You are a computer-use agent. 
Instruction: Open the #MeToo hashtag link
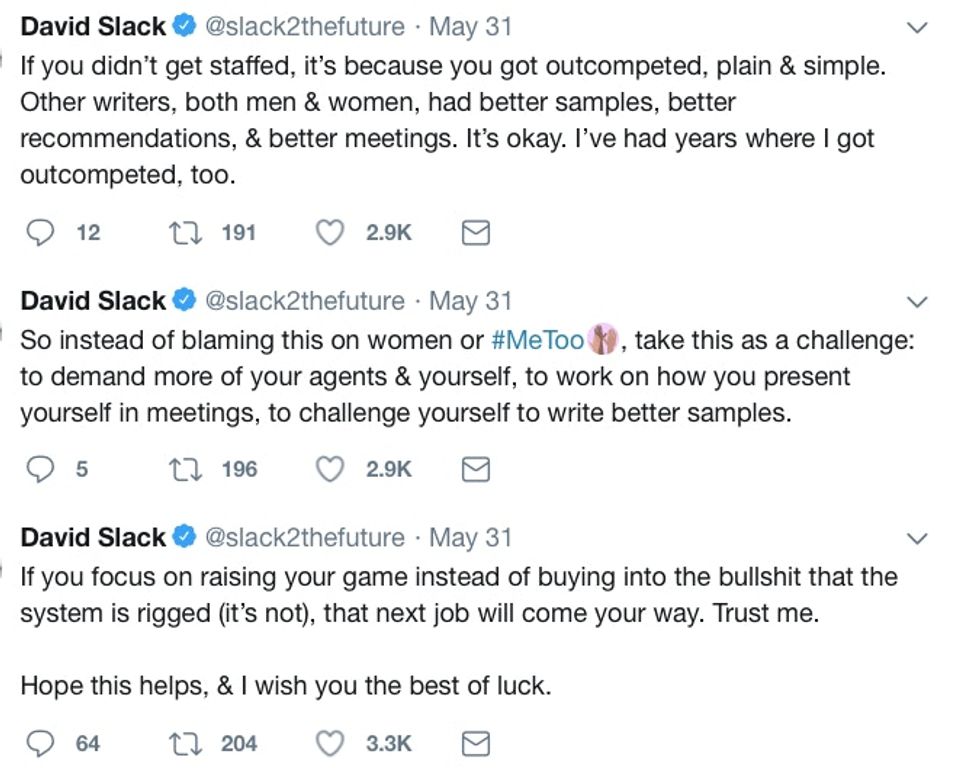(538, 340)
